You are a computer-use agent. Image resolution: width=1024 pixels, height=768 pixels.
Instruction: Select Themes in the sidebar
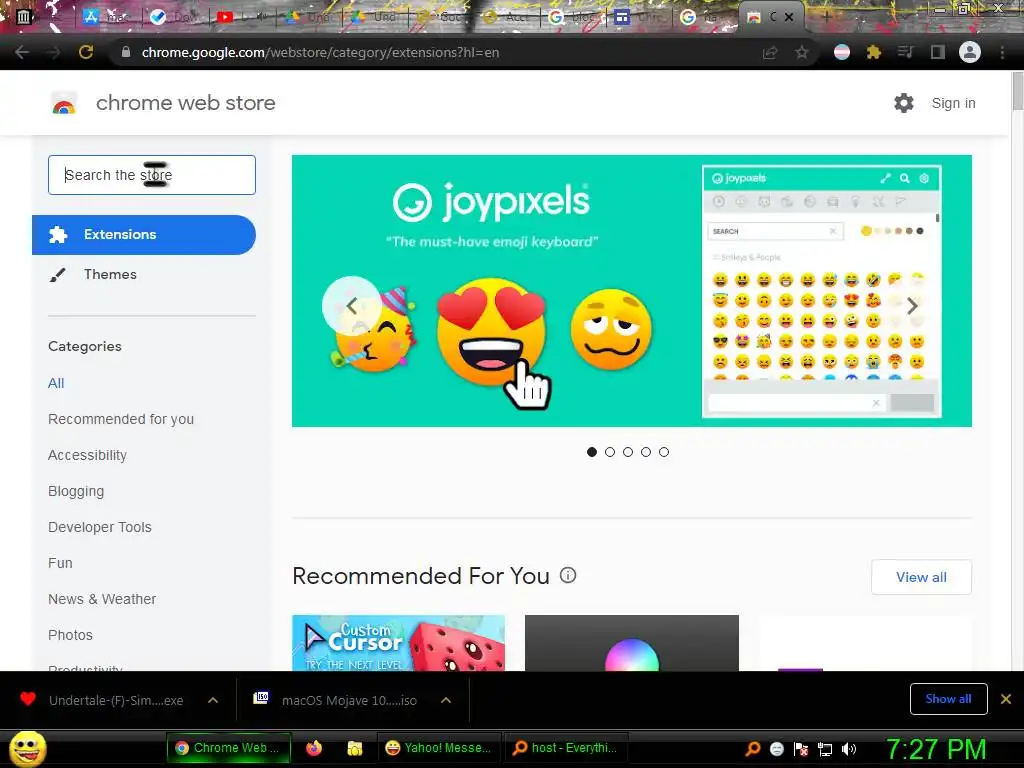(x=110, y=274)
